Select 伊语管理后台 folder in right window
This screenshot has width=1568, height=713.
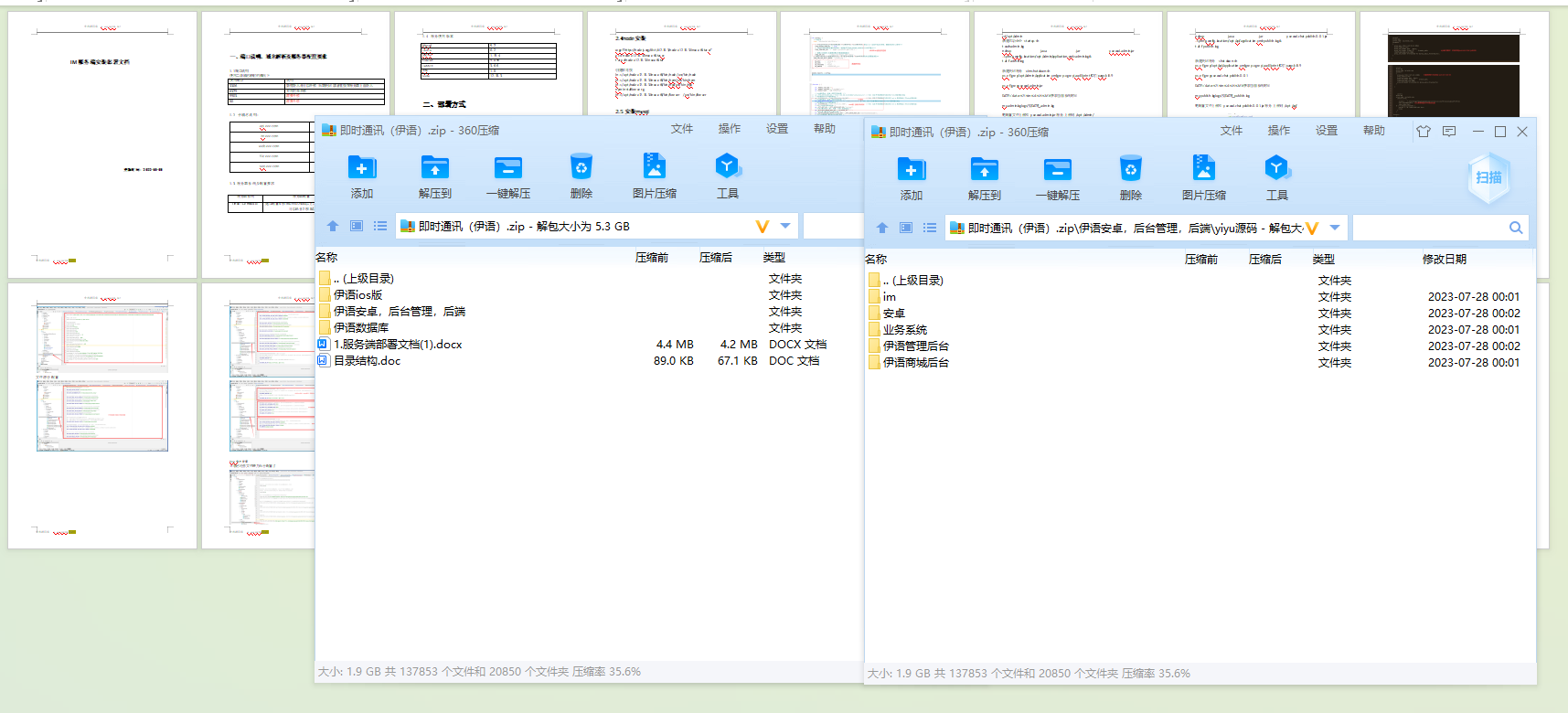[x=916, y=346]
